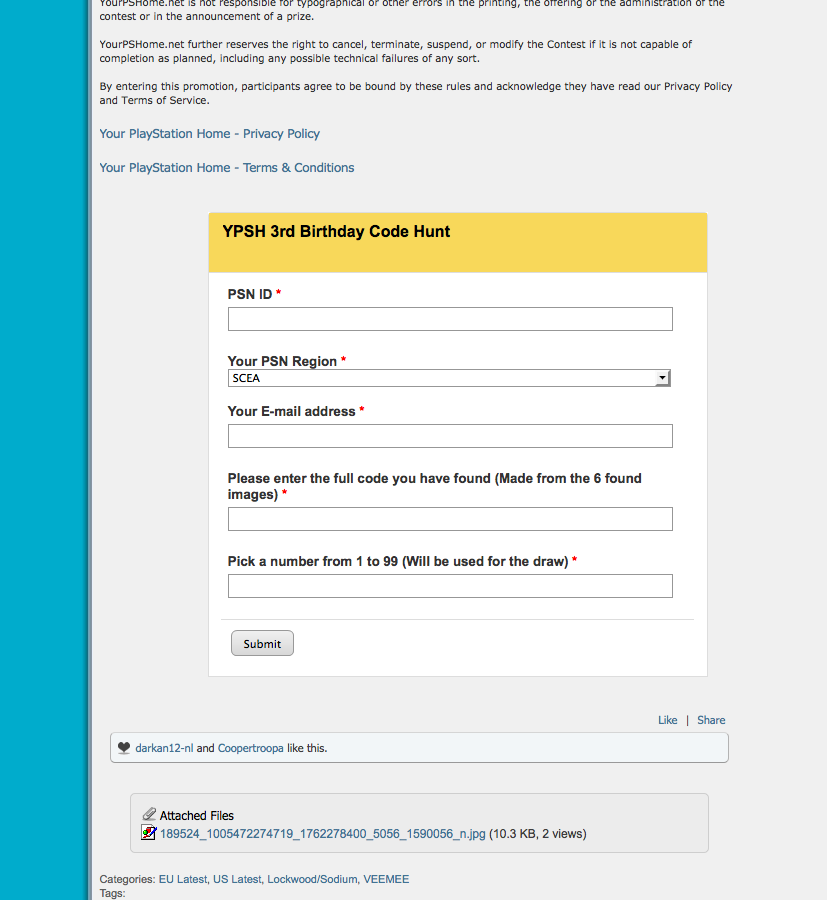Viewport: 827px width, 900px height.
Task: Click the full code entry field
Action: pyautogui.click(x=450, y=519)
